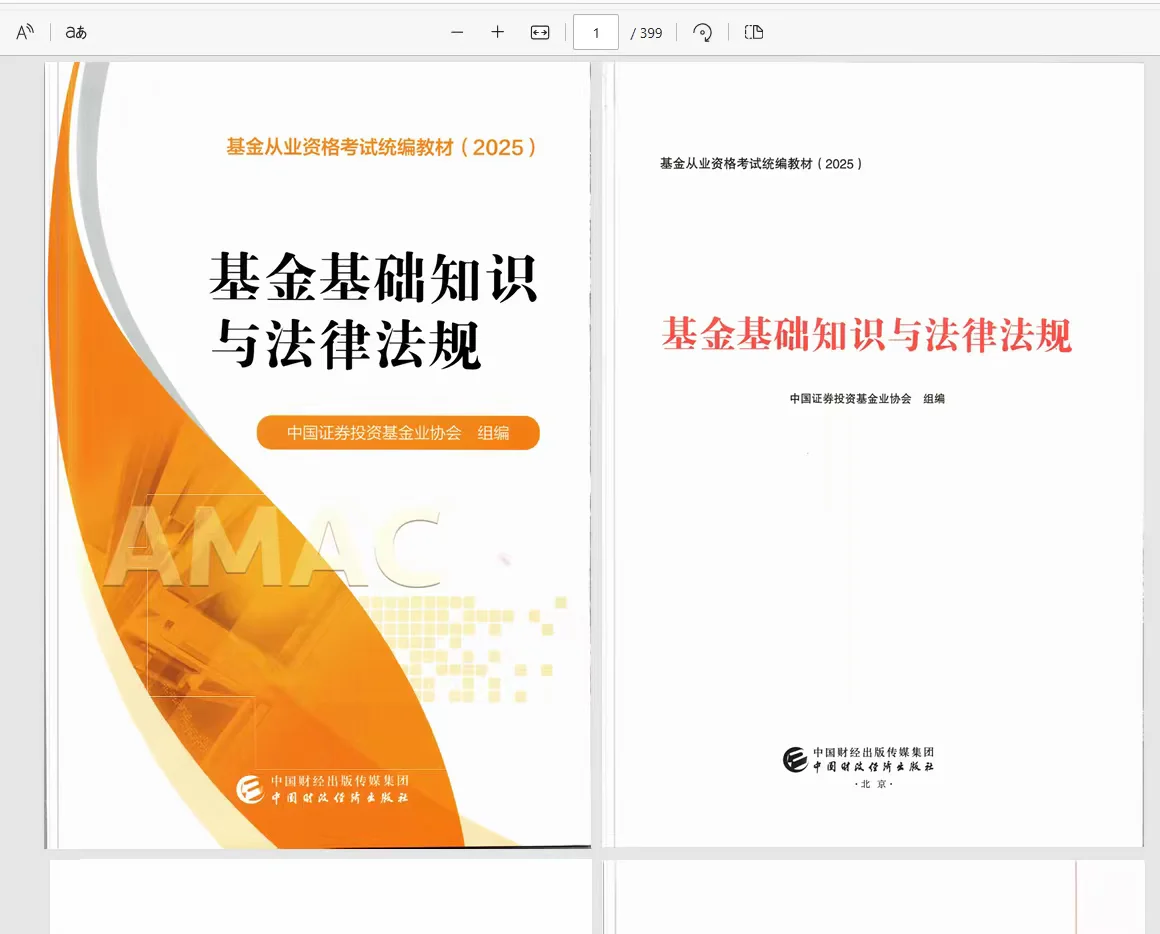
Task: Select the title page with red heading
Action: click(x=874, y=455)
